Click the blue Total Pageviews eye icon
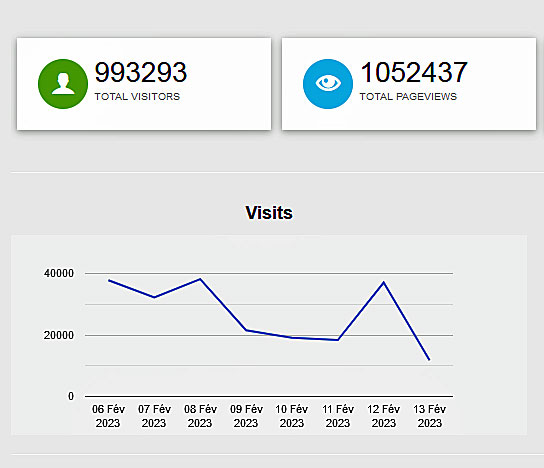Image resolution: width=544 pixels, height=468 pixels. [328, 84]
